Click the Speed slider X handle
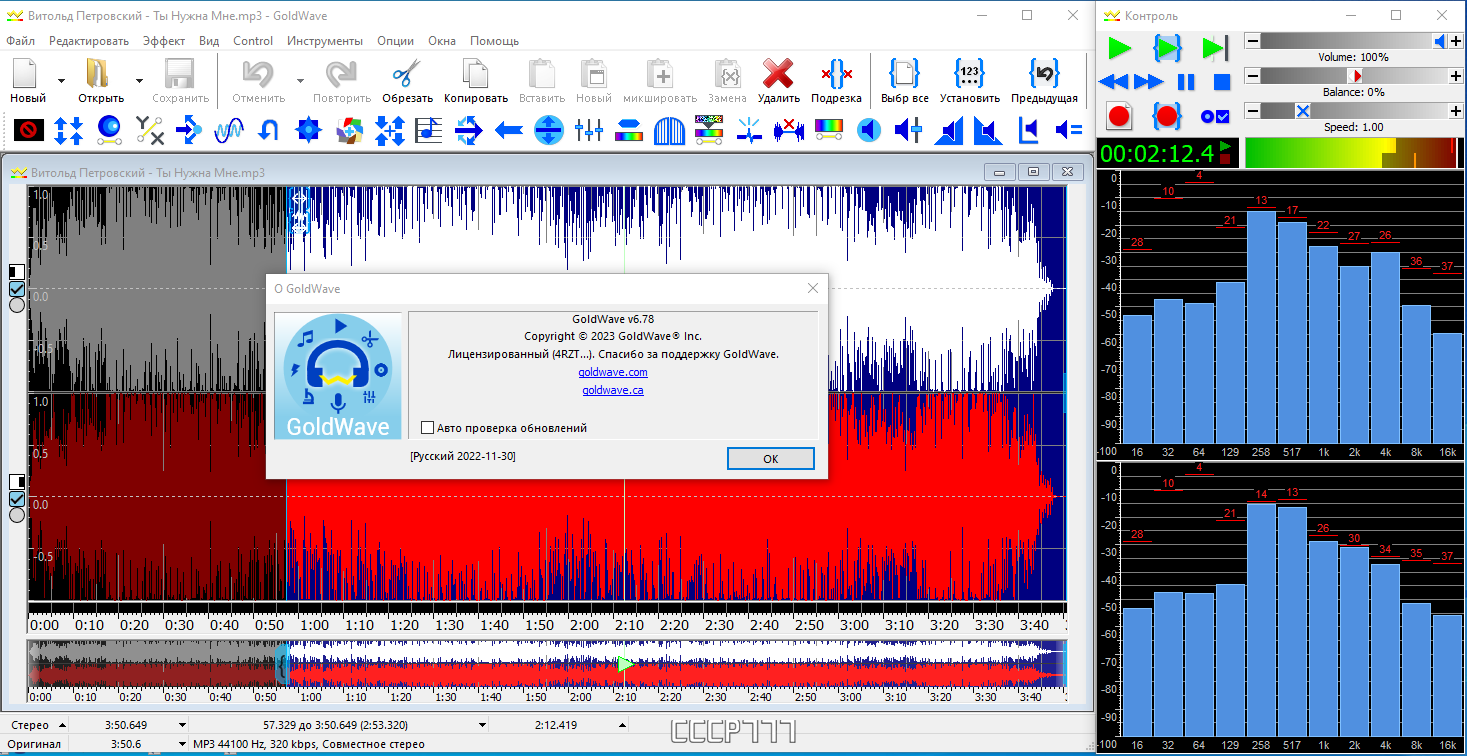Viewport: 1467px width, 756px height. pos(1302,111)
